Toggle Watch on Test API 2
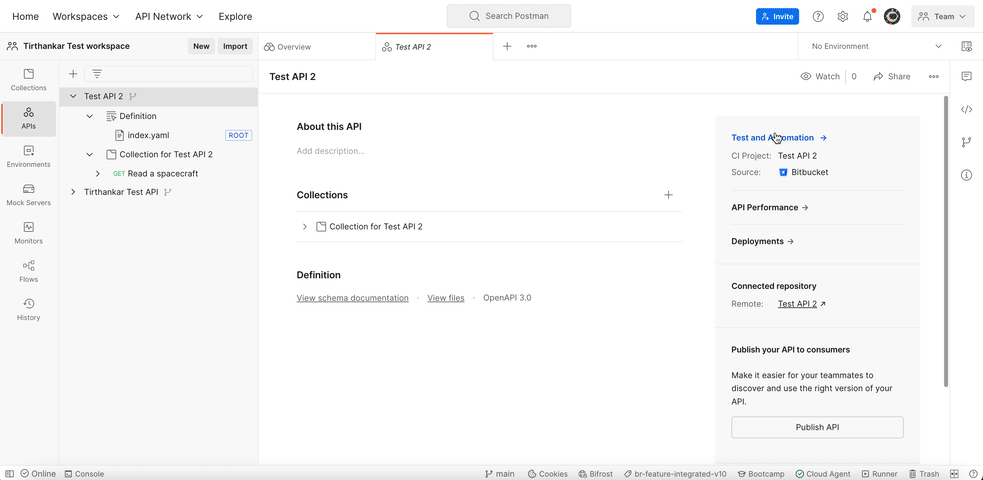The height and width of the screenshot is (480, 983). (820, 76)
